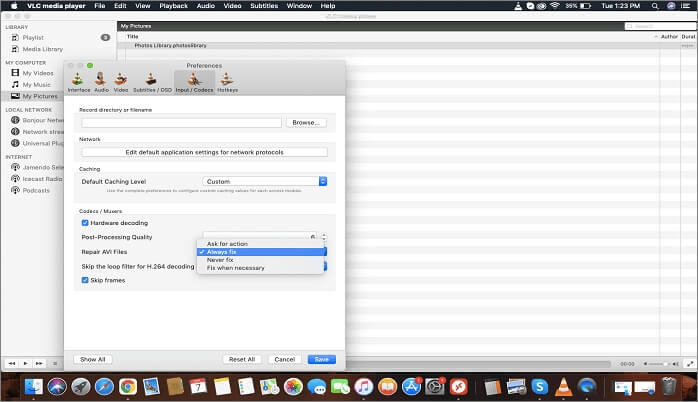The width and height of the screenshot is (698, 402).
Task: Choose 'Ask for action' from the list
Action: tap(227, 244)
